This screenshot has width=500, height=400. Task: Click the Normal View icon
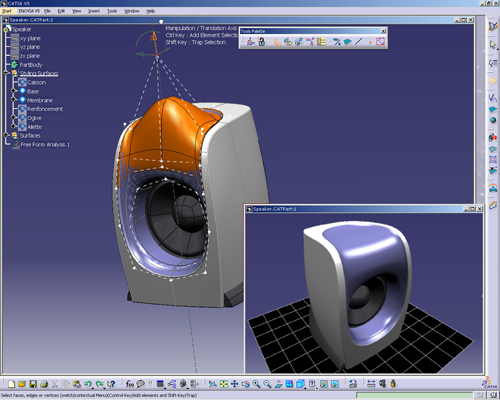pos(278,384)
